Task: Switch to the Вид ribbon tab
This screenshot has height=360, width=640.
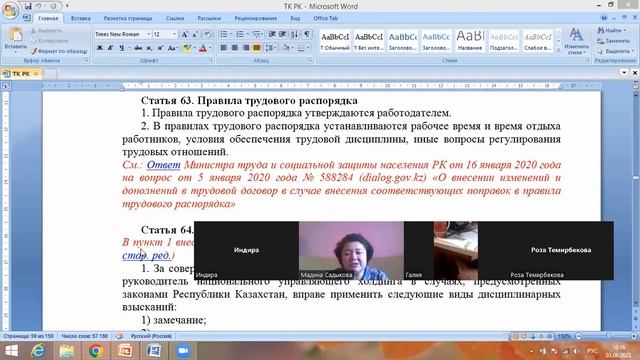Action: (295, 18)
